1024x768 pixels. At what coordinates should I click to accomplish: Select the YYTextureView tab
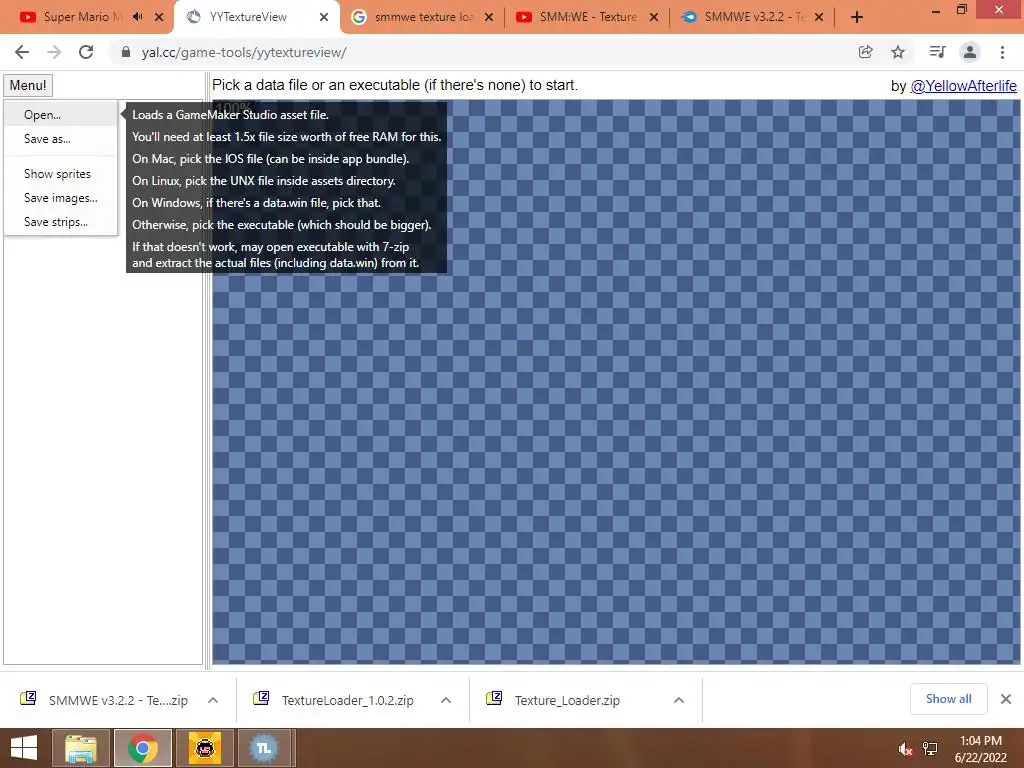coord(248,17)
